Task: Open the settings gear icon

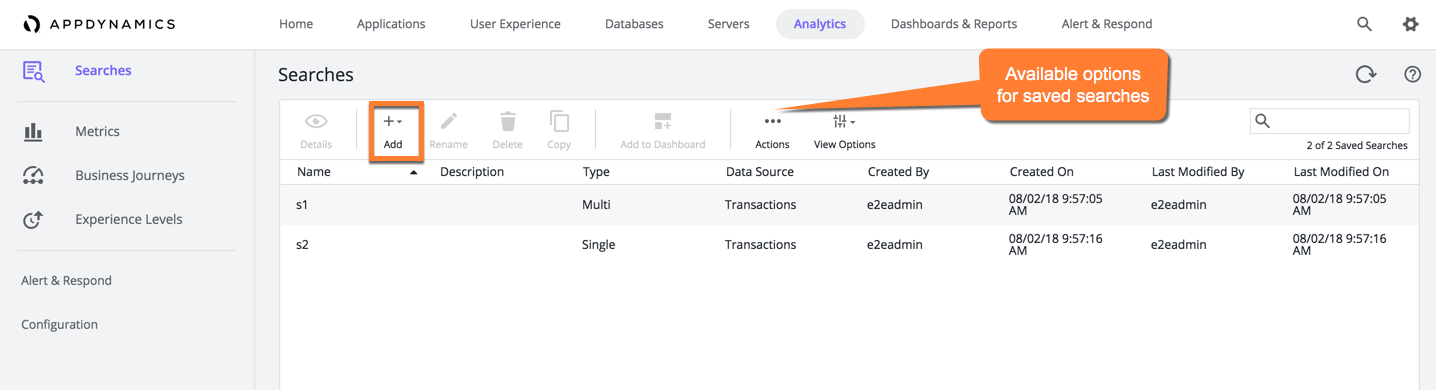Action: [1410, 24]
